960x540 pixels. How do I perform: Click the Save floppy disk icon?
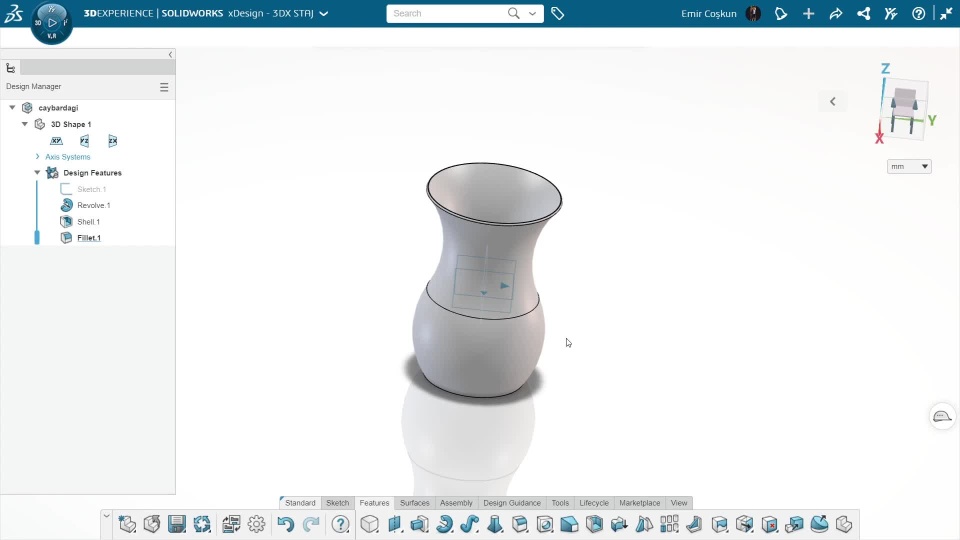coord(177,524)
